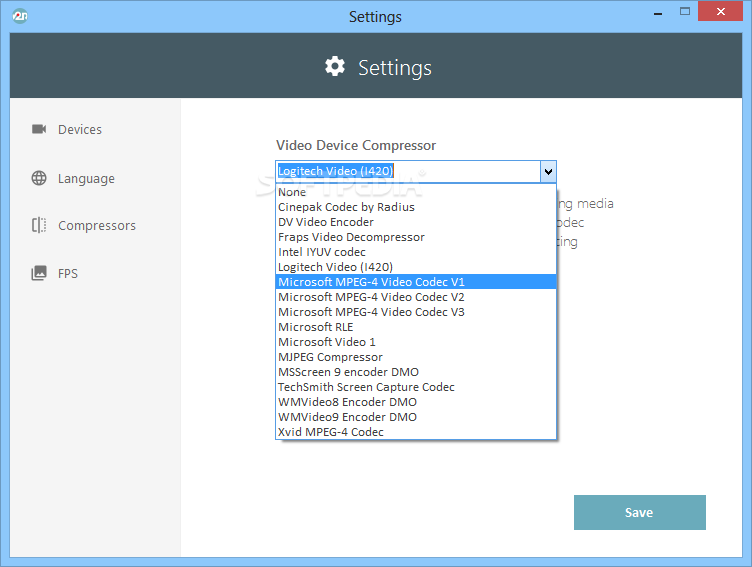Click the FPS image stack icon
This screenshot has height=567, width=752.
(x=39, y=273)
